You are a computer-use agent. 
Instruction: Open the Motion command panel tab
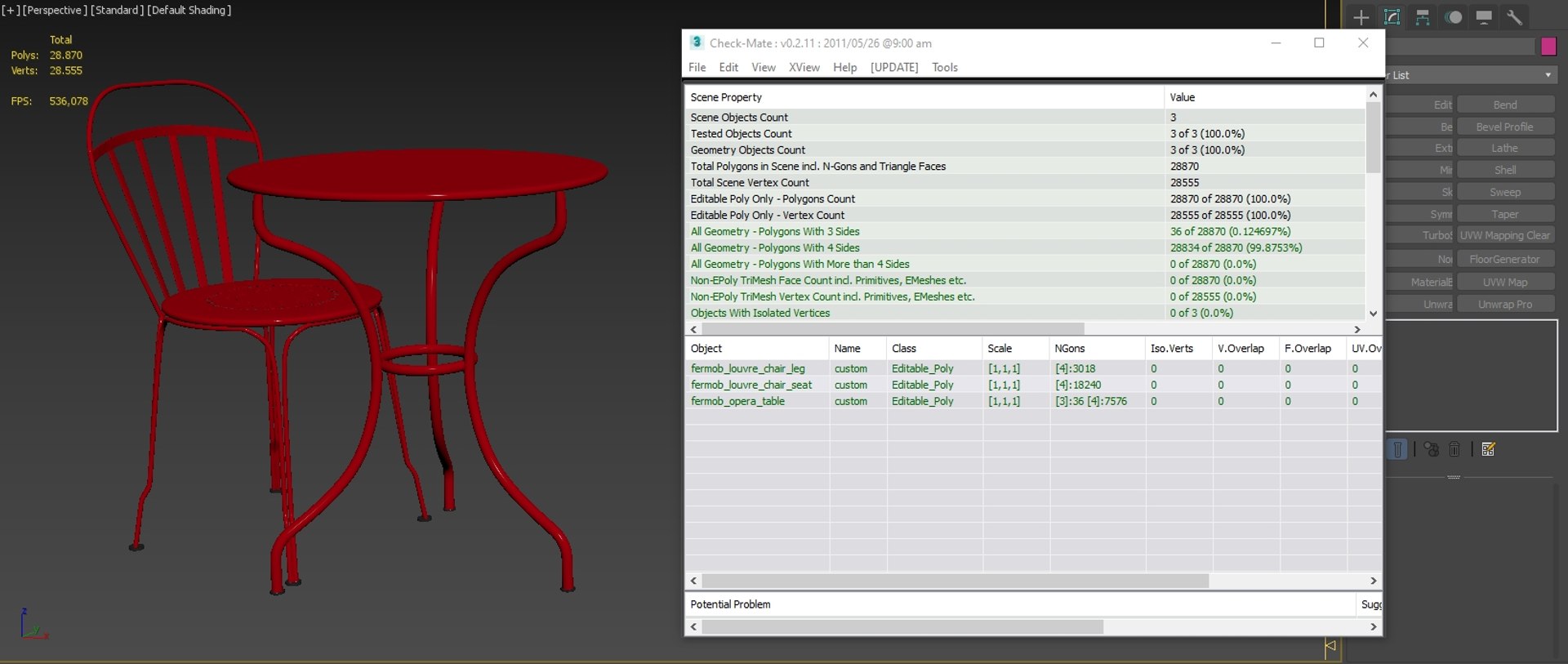pos(1454,17)
